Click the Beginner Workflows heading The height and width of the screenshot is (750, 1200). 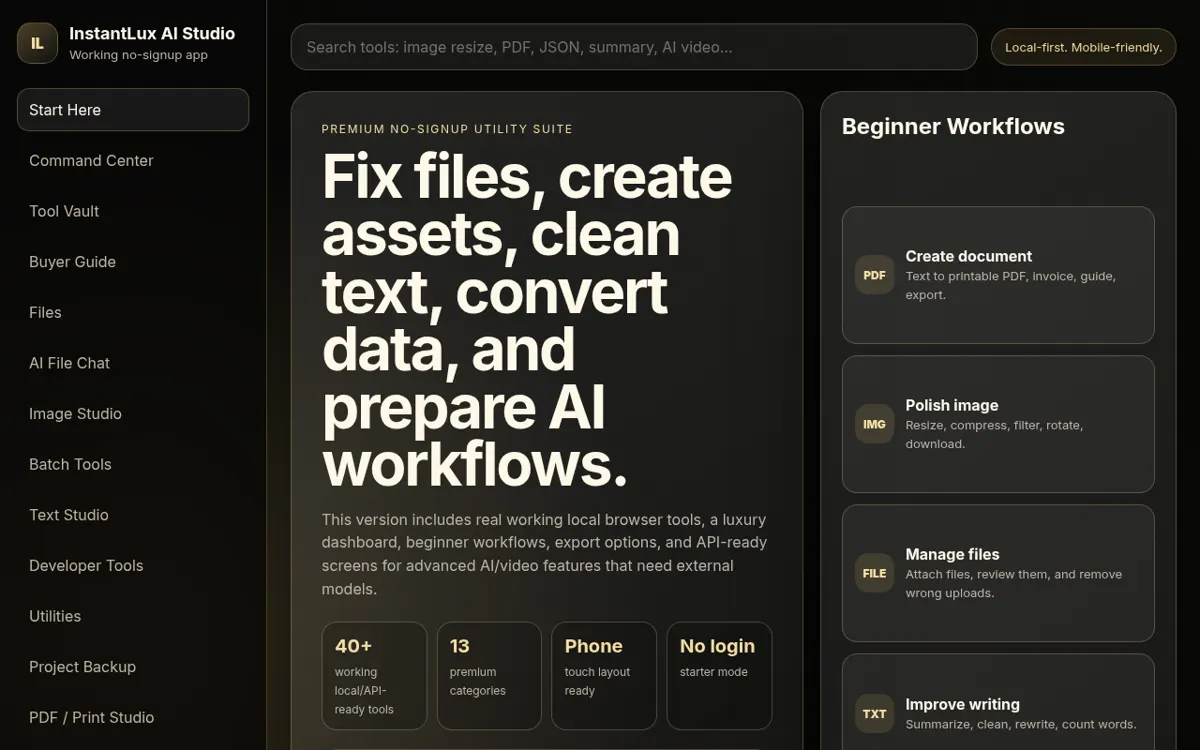pyautogui.click(x=953, y=126)
